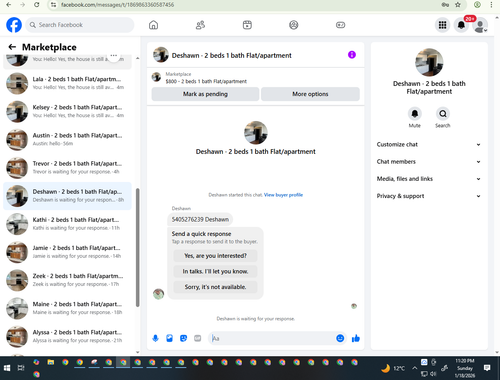Bookmark this page with the star icon
Image resolution: width=500 pixels, height=380 pixels.
point(458,5)
